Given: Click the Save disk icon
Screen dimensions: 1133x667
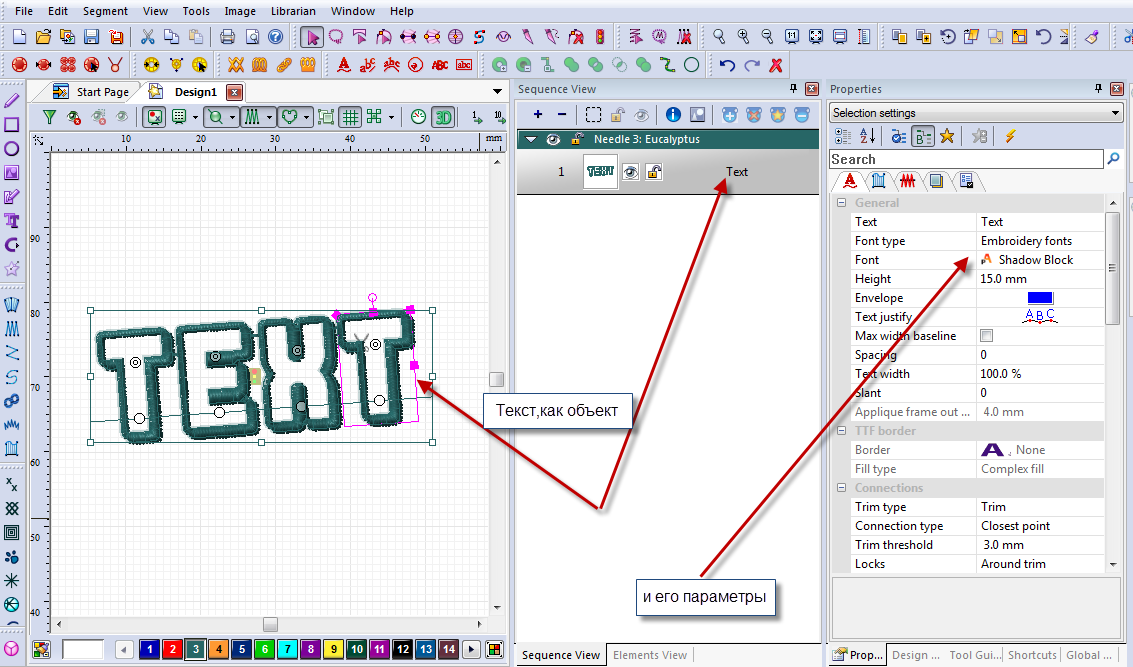Looking at the screenshot, I should click(x=92, y=37).
